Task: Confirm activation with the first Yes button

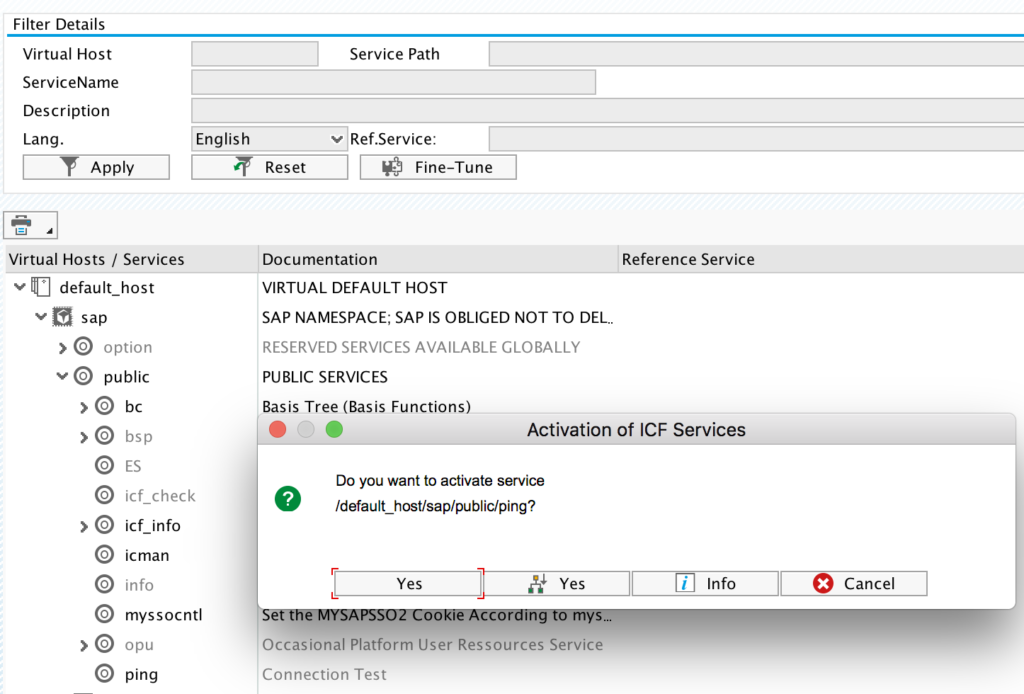Action: (x=406, y=582)
